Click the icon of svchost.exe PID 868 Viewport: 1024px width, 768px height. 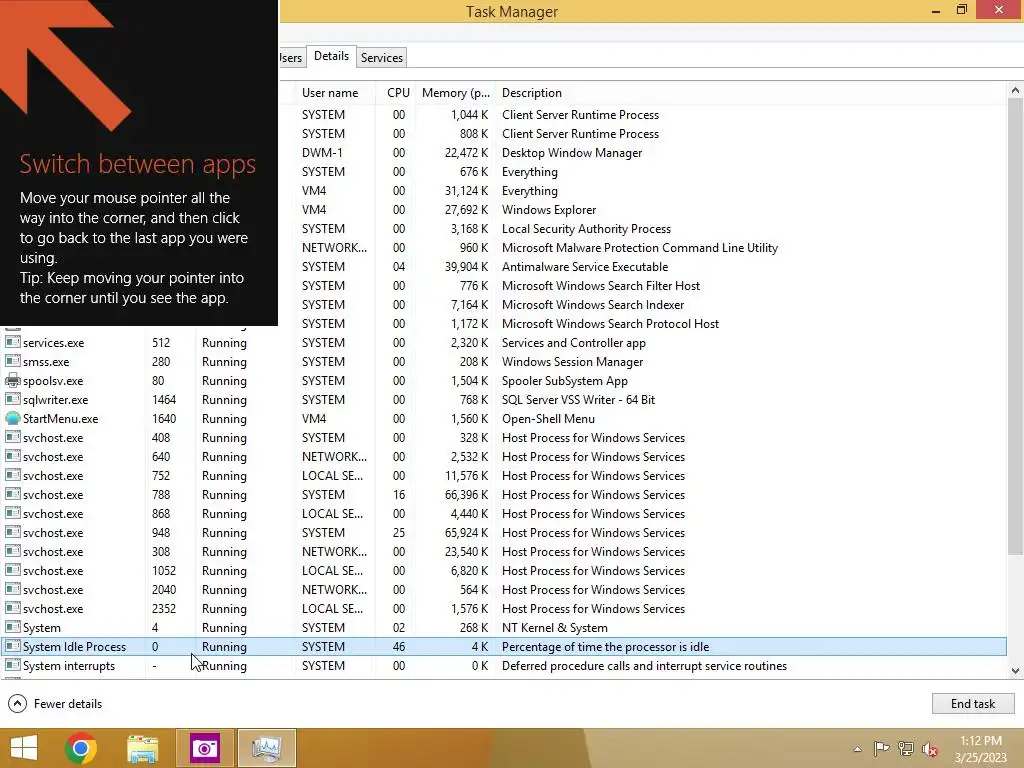click(x=12, y=513)
